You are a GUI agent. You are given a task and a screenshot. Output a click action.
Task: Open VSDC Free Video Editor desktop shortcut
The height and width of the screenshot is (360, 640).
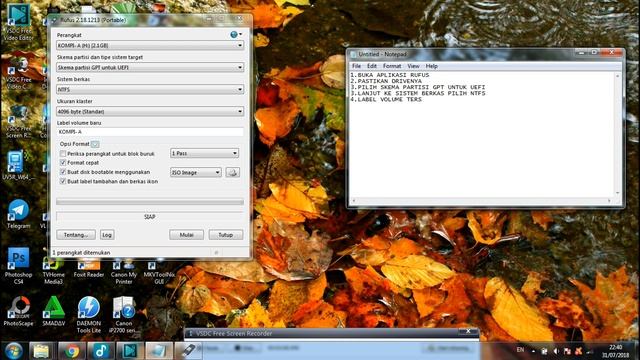point(18,22)
